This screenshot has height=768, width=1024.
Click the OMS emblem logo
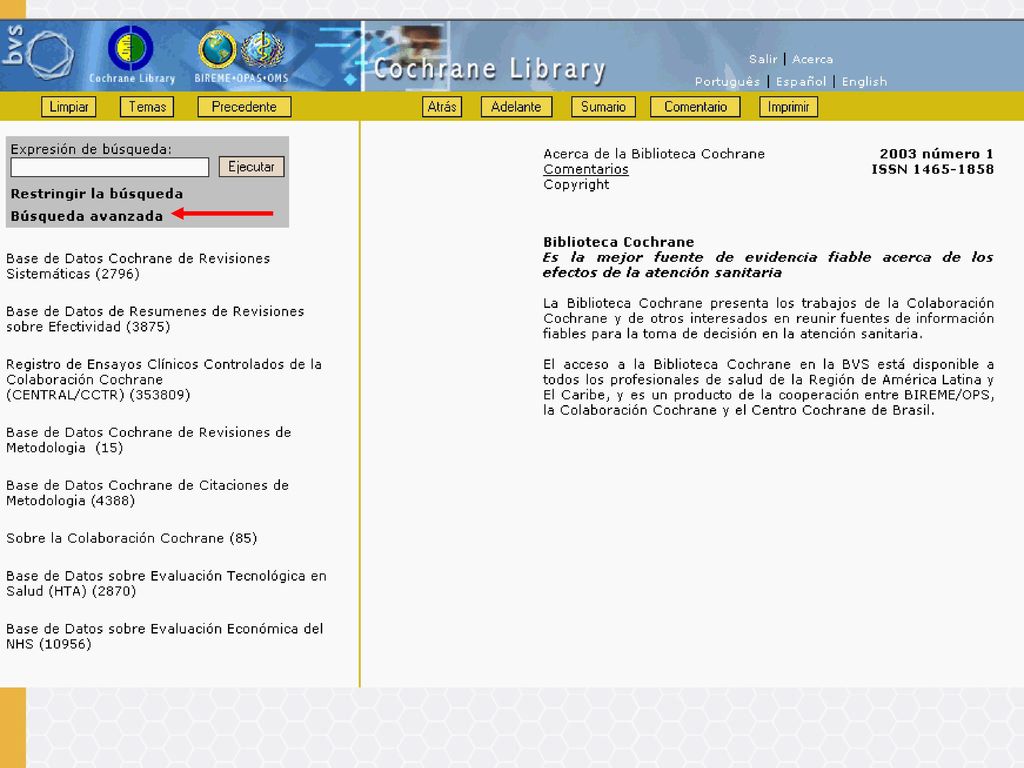click(x=263, y=50)
